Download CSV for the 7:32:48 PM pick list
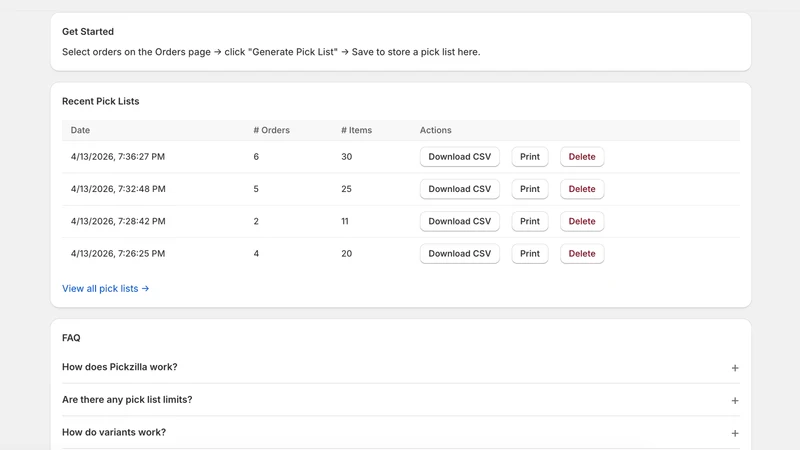 coord(460,189)
